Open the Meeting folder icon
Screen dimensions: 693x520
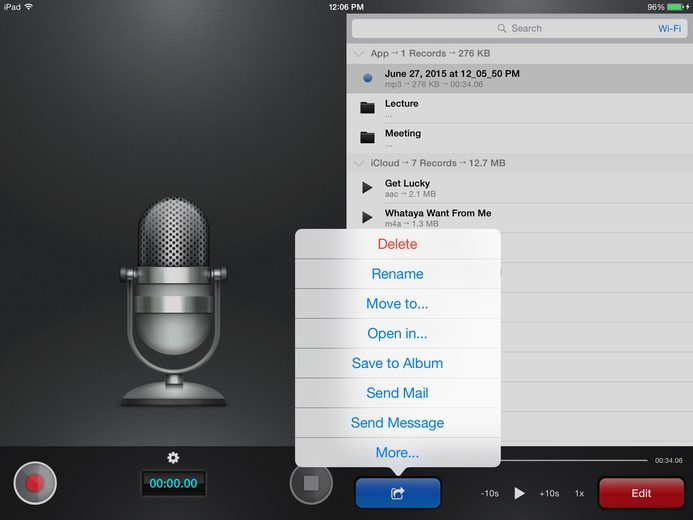click(367, 137)
